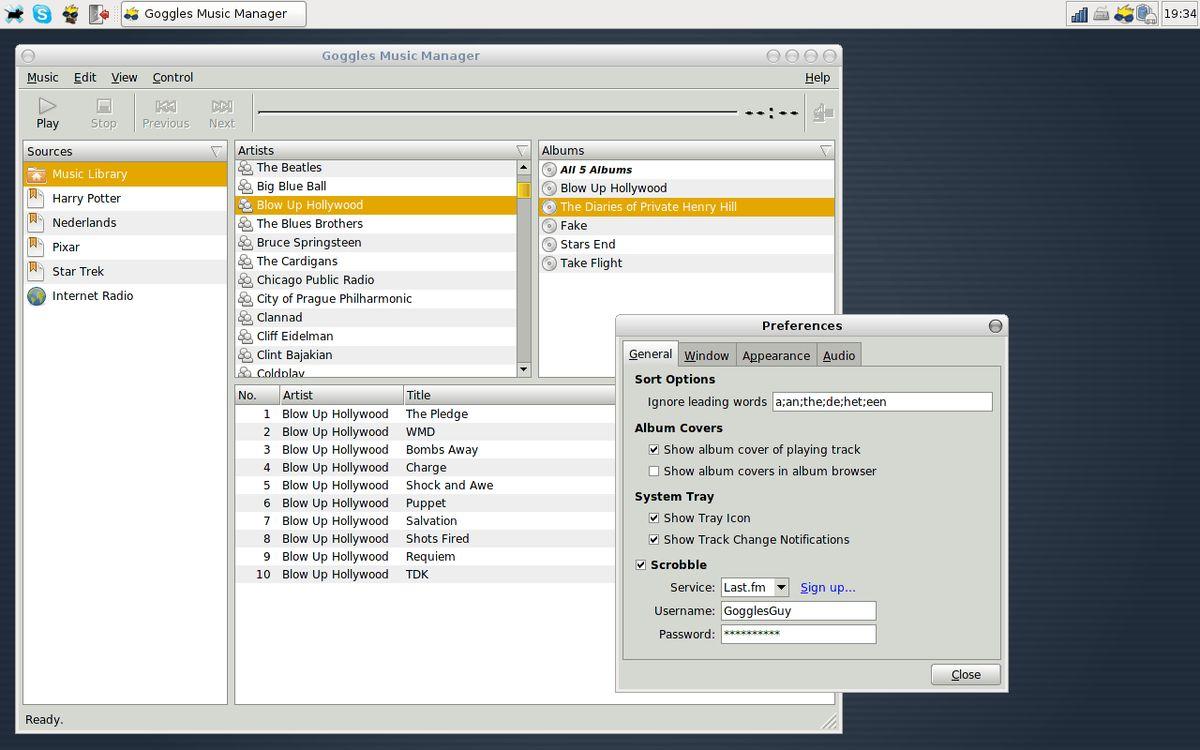
Task: Close the Preferences dialog with Close button
Action: 966,675
